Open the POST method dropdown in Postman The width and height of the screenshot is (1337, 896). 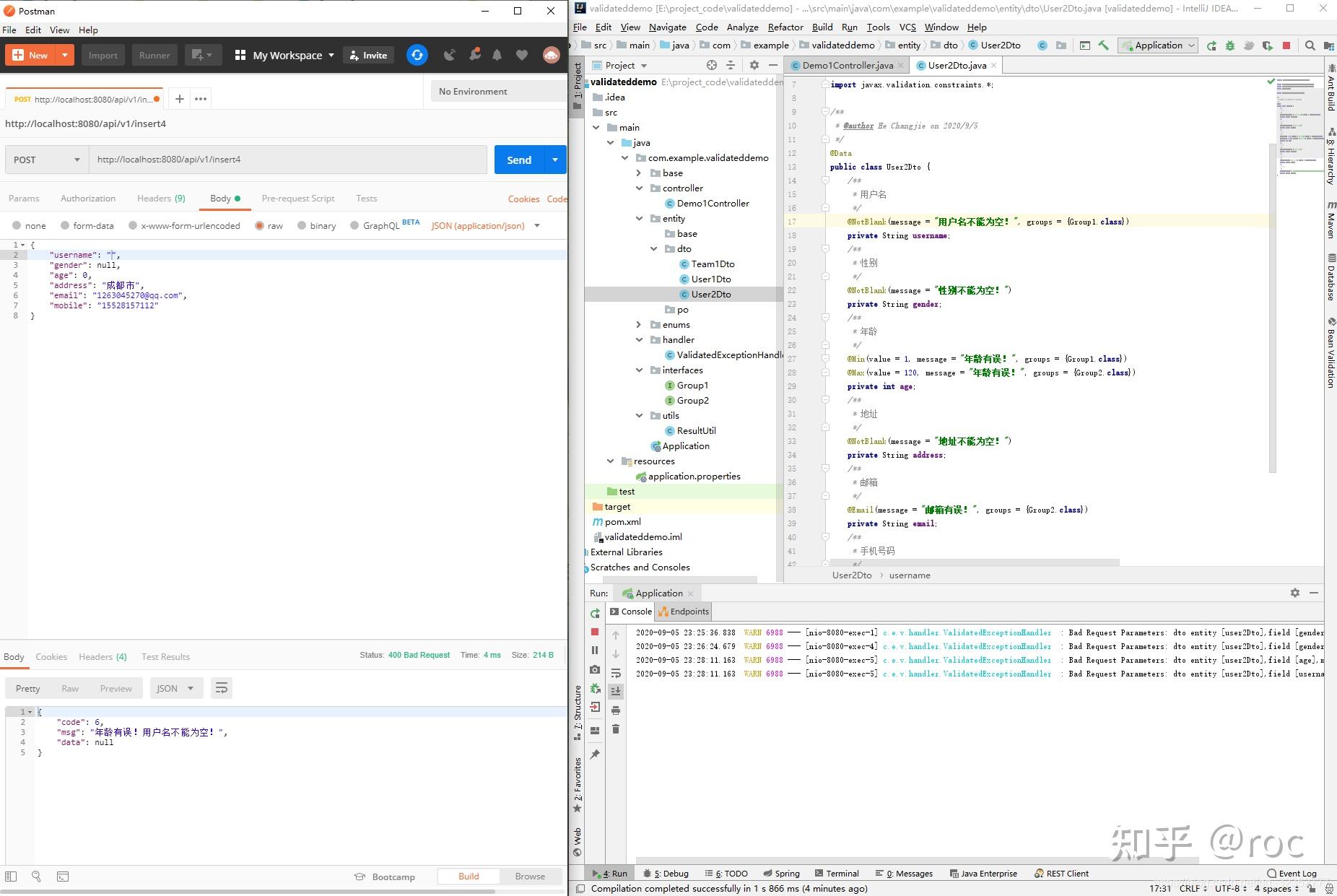coord(45,160)
